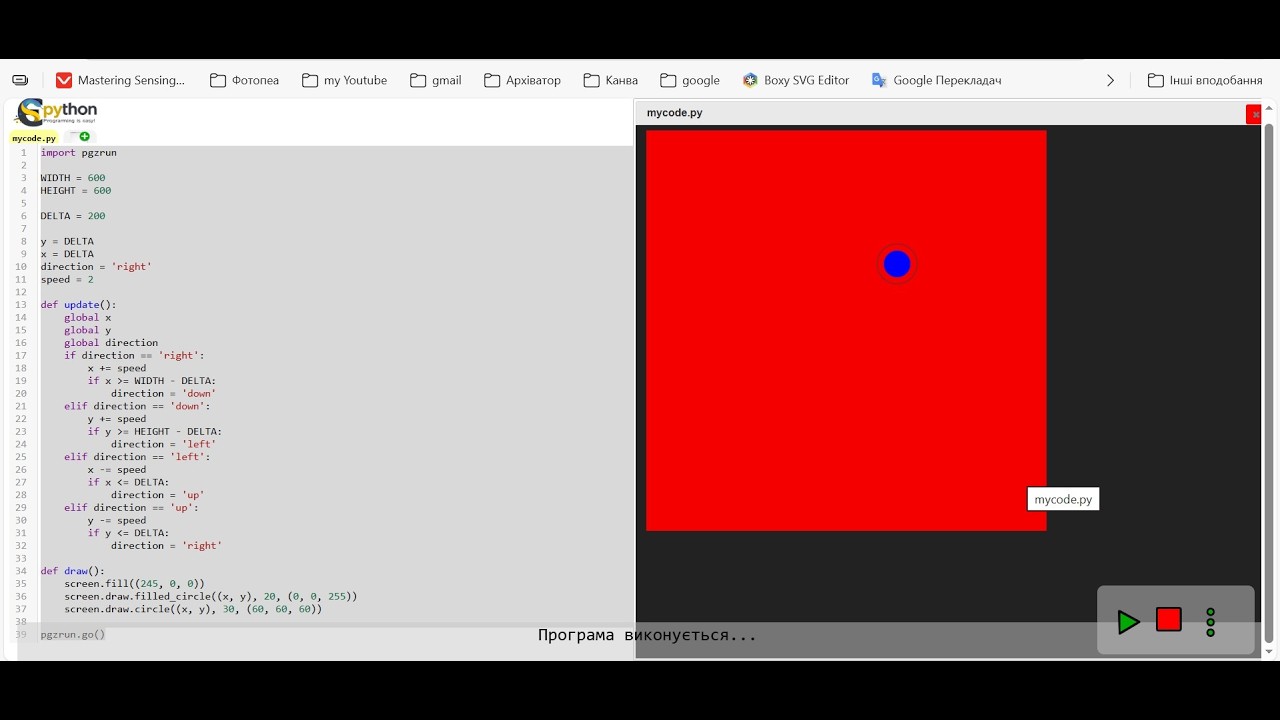This screenshot has height=720, width=1280.
Task: Open the Google Перекладач bookmark
Action: [x=937, y=80]
